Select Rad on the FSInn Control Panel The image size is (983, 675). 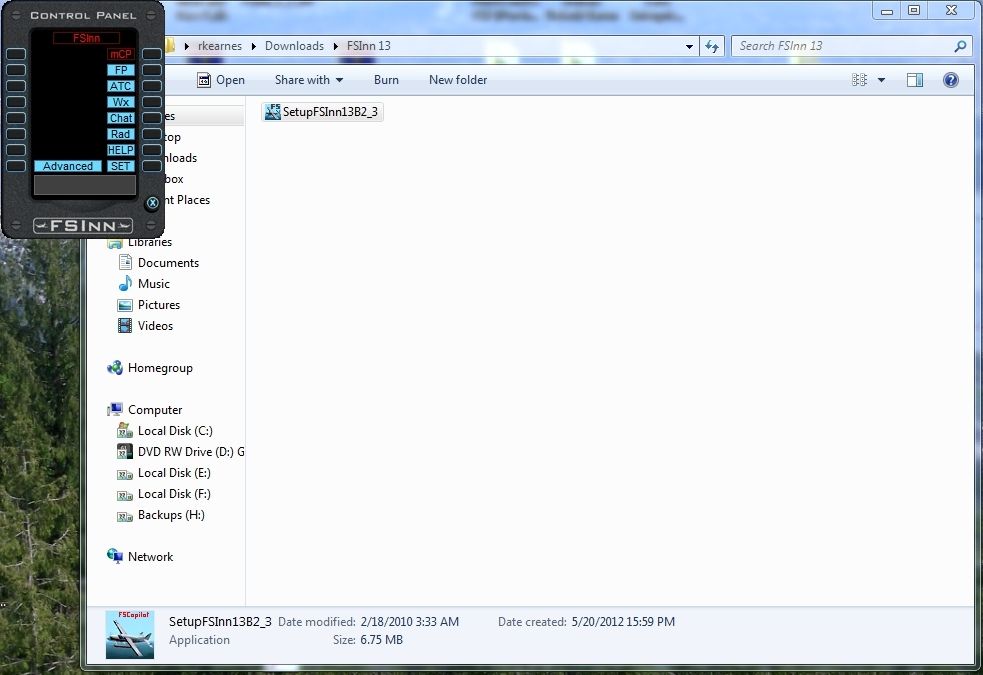click(x=120, y=134)
